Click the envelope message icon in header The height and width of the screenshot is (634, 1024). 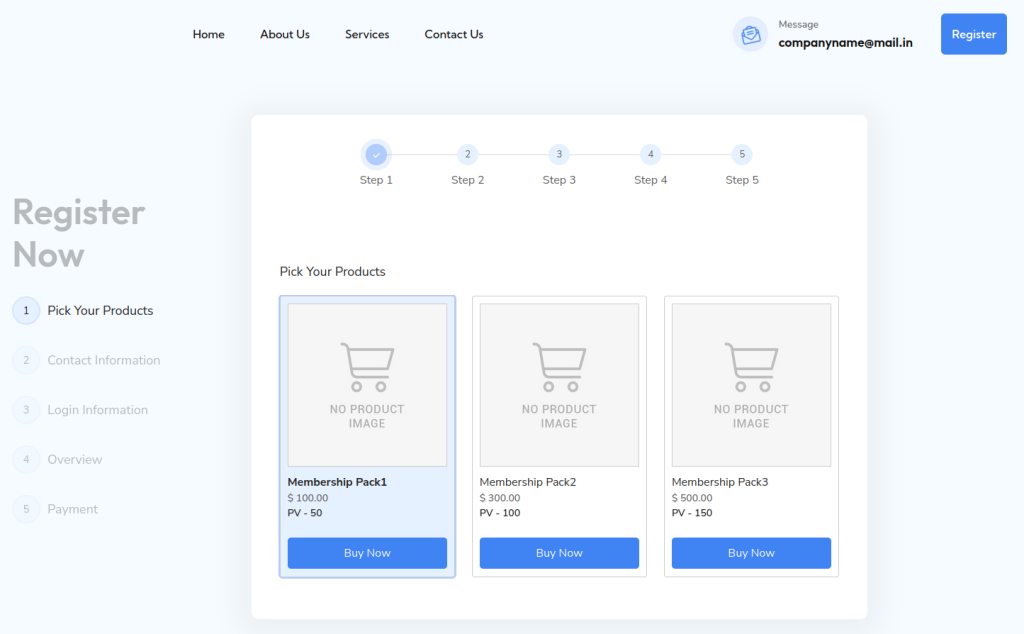coord(750,35)
